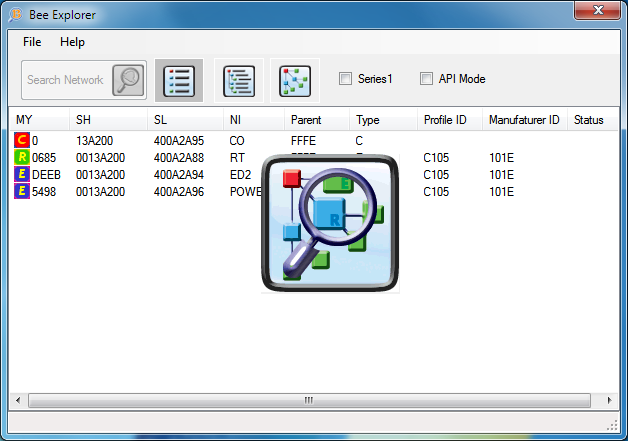628x441 pixels.
Task: Open the File menu
Action: coord(32,42)
